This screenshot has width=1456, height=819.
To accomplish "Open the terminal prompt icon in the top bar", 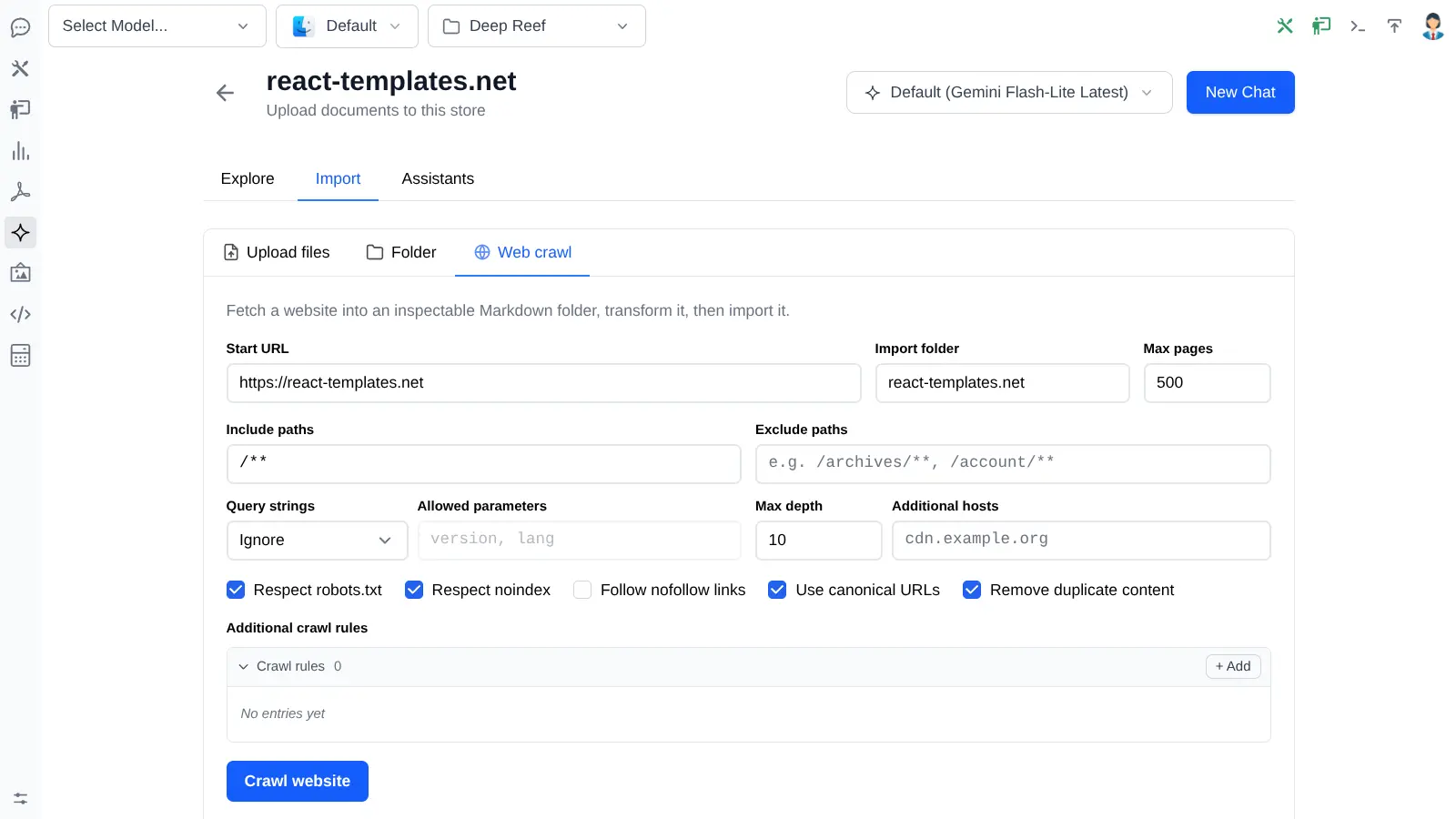I will point(1358,25).
